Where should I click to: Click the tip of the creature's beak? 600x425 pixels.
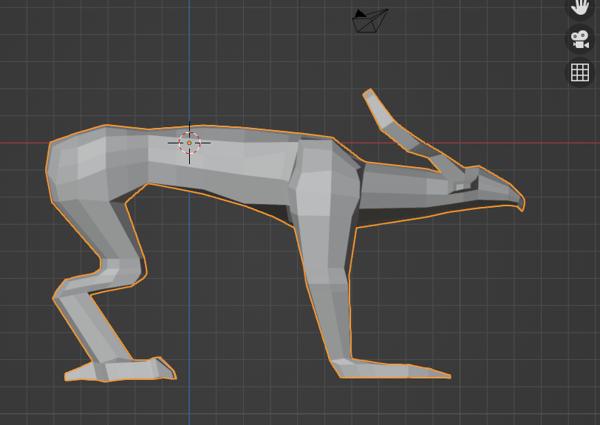521,204
